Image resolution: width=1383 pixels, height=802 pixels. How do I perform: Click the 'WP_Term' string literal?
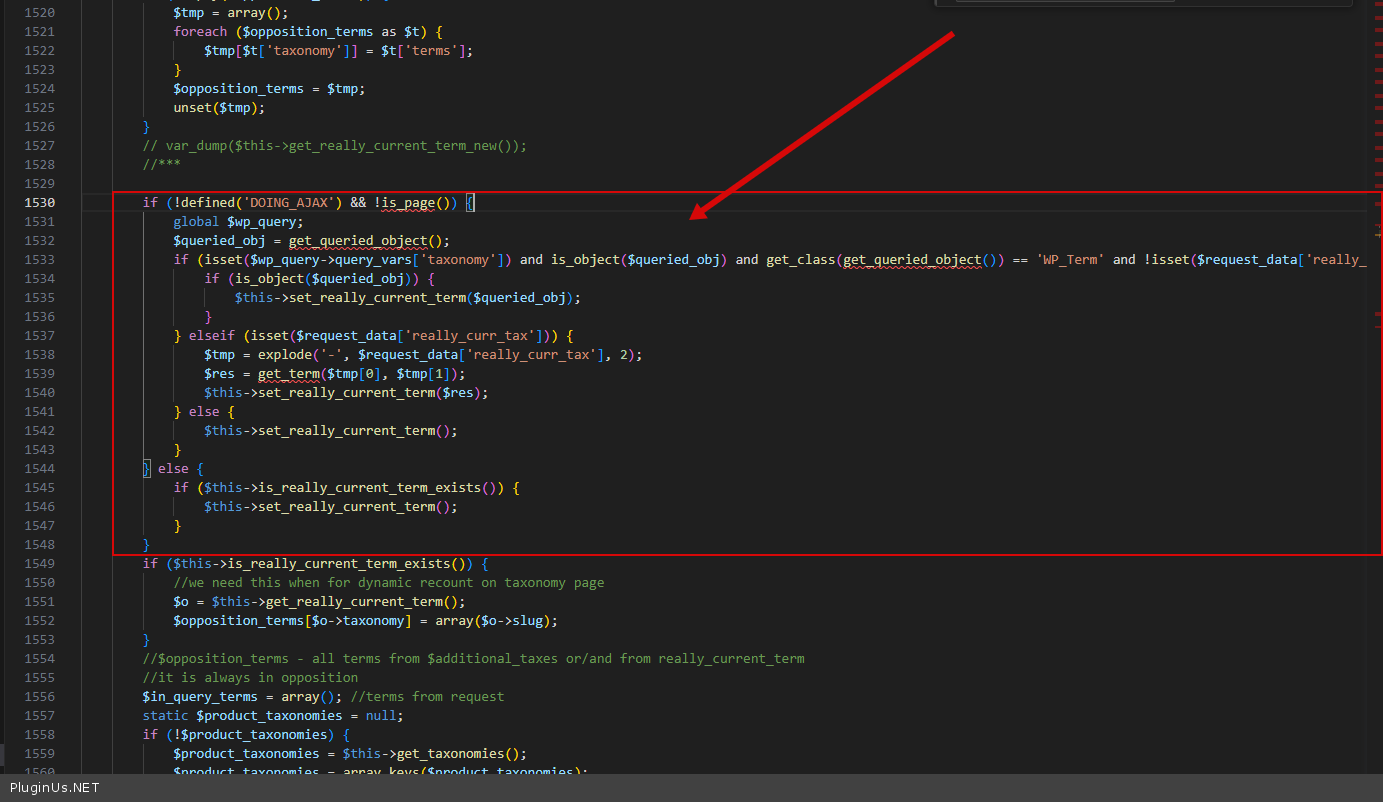pos(1069,260)
